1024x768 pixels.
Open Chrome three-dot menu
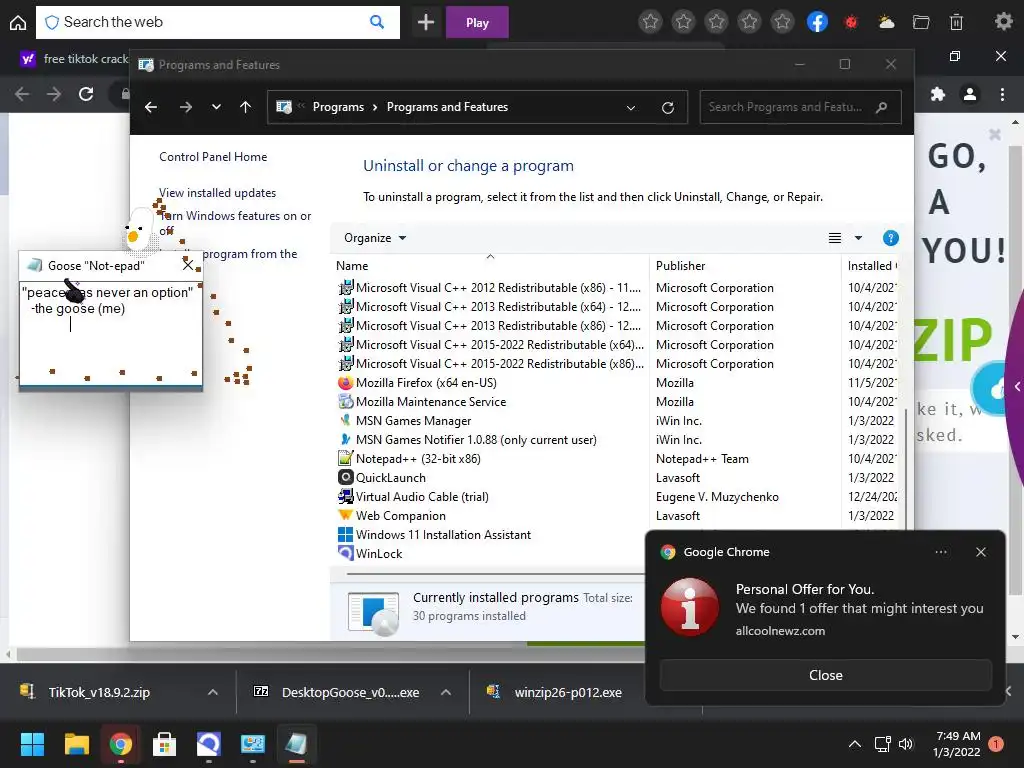click(1002, 94)
